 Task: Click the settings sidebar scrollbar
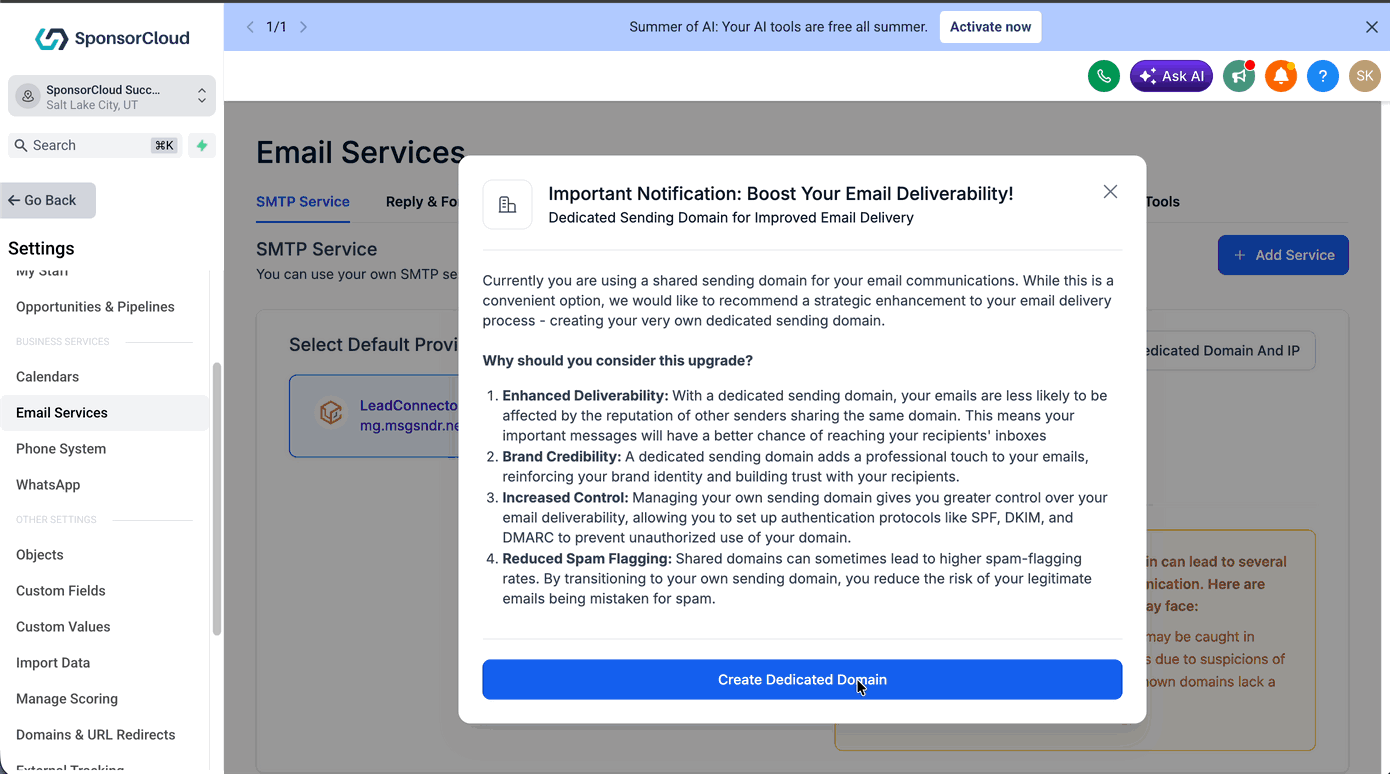tap(217, 498)
